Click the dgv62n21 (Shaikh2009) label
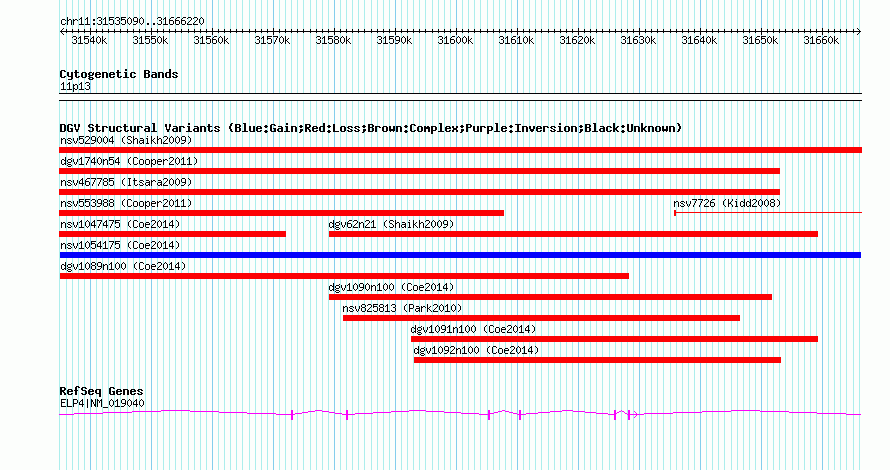Image resolution: width=890 pixels, height=470 pixels. tap(392, 224)
